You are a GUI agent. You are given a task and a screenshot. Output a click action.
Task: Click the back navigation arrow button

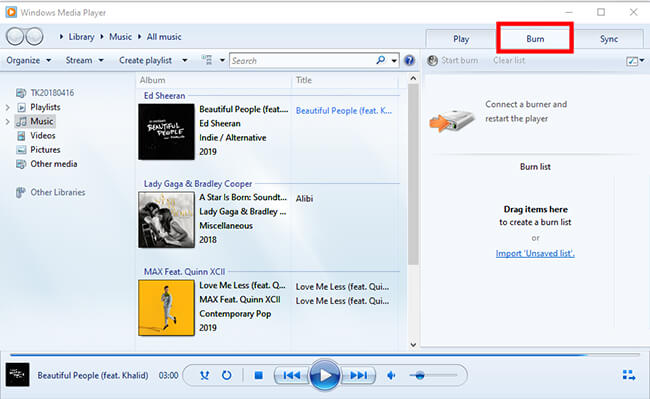pyautogui.click(x=15, y=36)
